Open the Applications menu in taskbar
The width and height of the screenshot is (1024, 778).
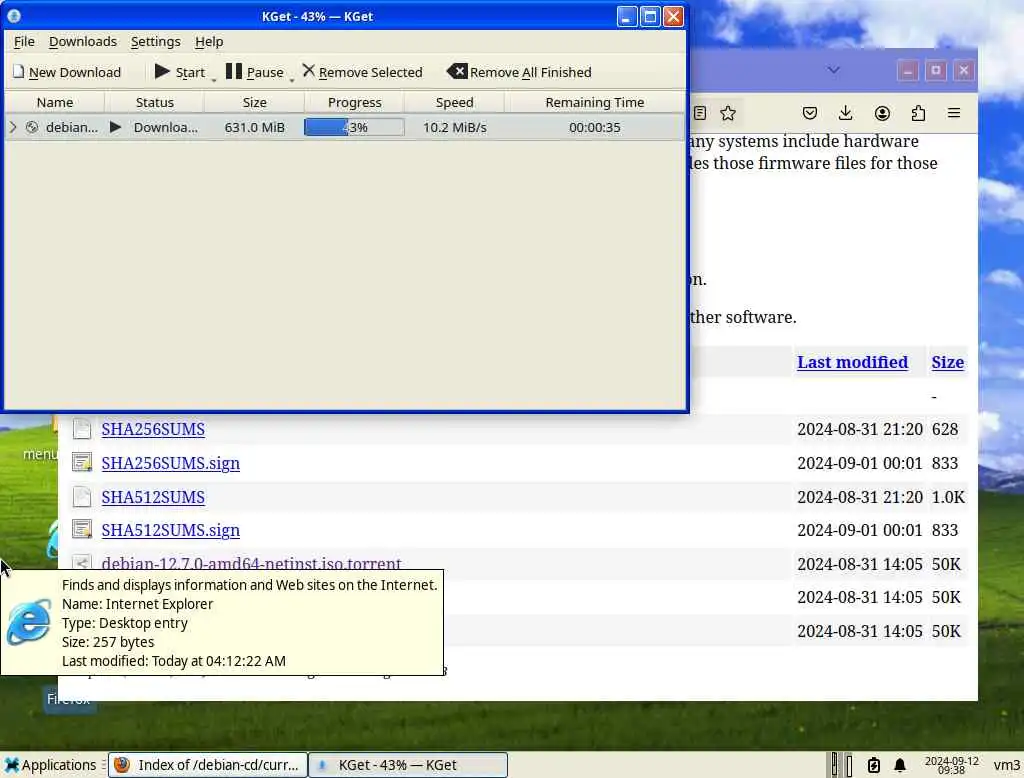[50, 765]
